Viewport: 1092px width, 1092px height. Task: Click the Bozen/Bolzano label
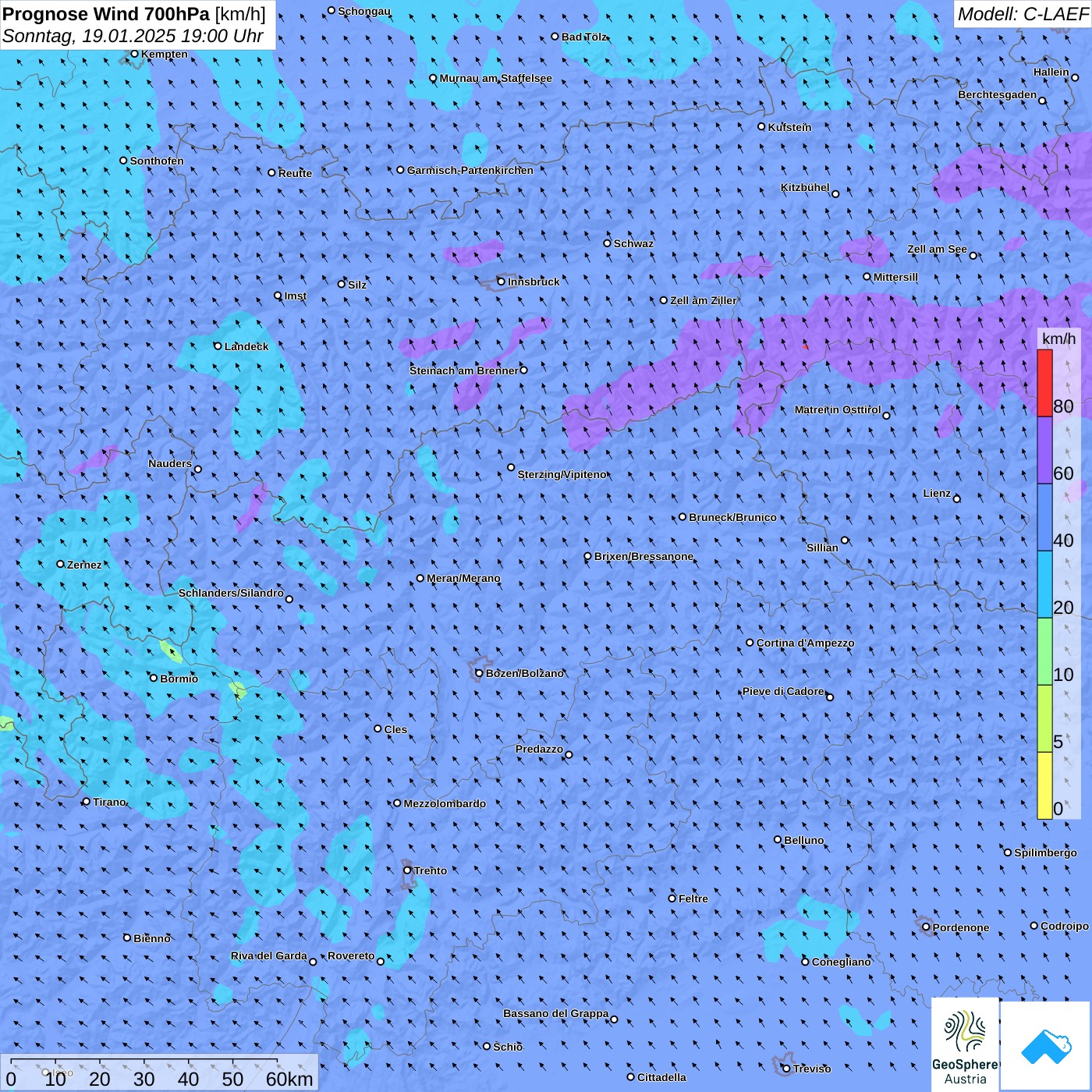click(524, 673)
